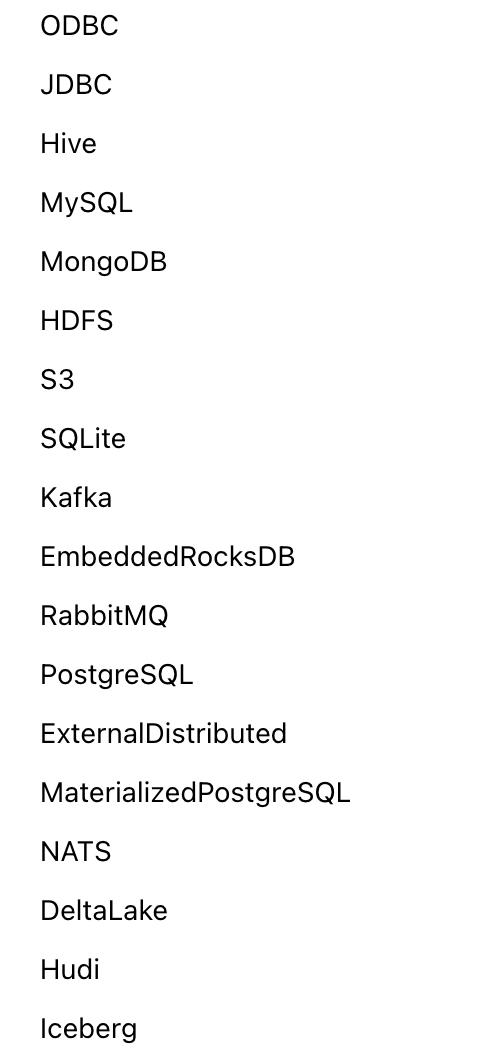The width and height of the screenshot is (490, 1050).
Task: Choose SQLite in the list
Action: pos(83,439)
